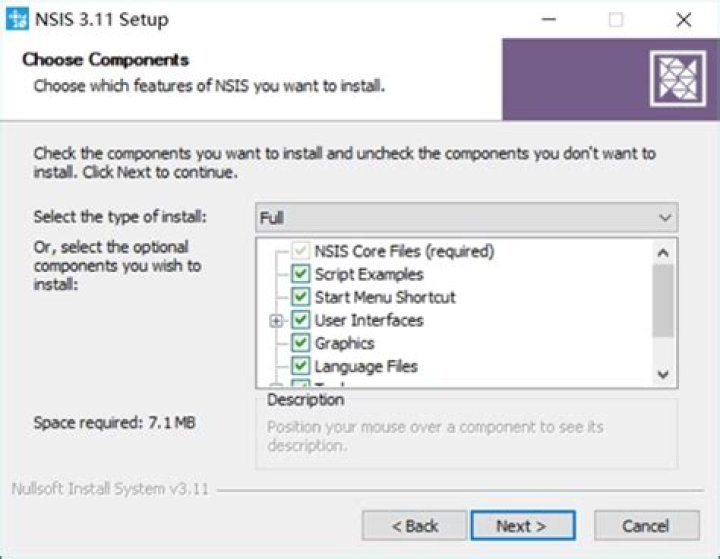The width and height of the screenshot is (720, 559).
Task: Uncheck the Graphics component checkbox
Action: 300,343
